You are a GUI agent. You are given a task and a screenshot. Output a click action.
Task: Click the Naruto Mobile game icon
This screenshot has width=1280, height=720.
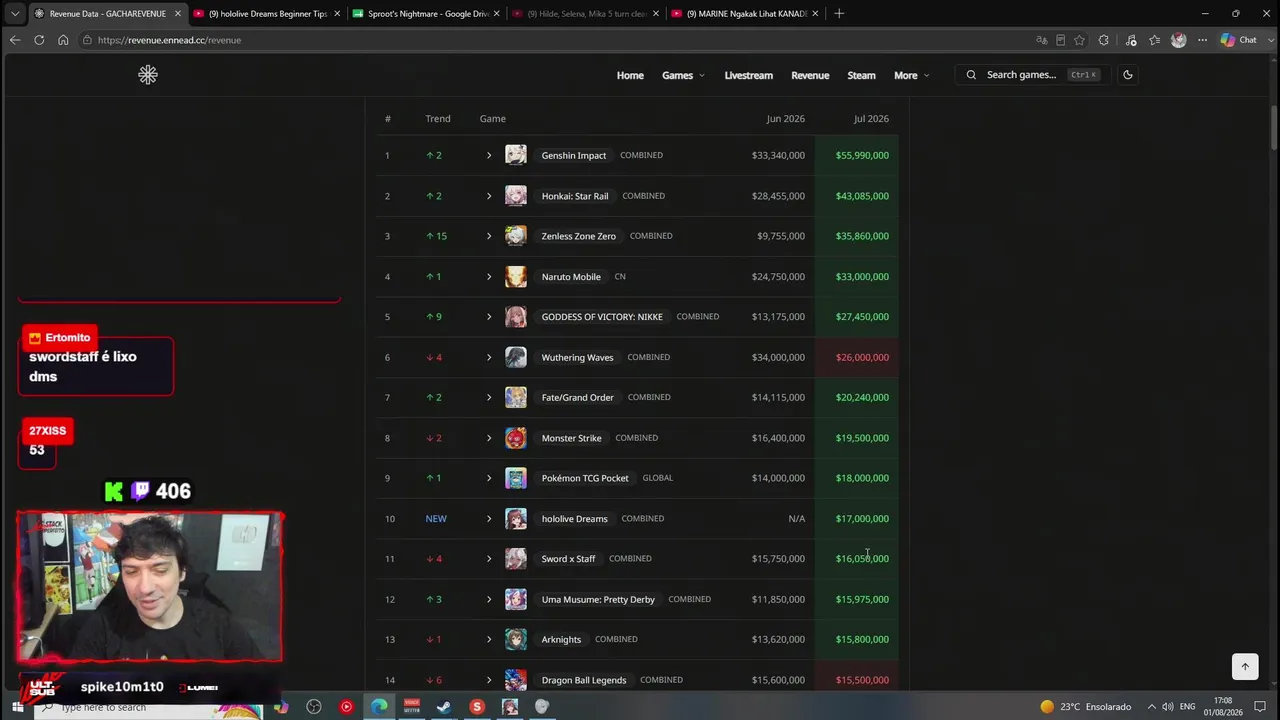pyautogui.click(x=516, y=277)
